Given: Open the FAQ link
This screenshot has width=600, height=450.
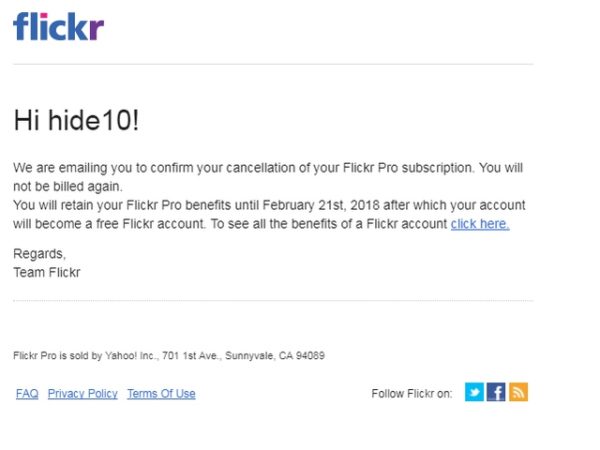Looking at the screenshot, I should tap(27, 393).
